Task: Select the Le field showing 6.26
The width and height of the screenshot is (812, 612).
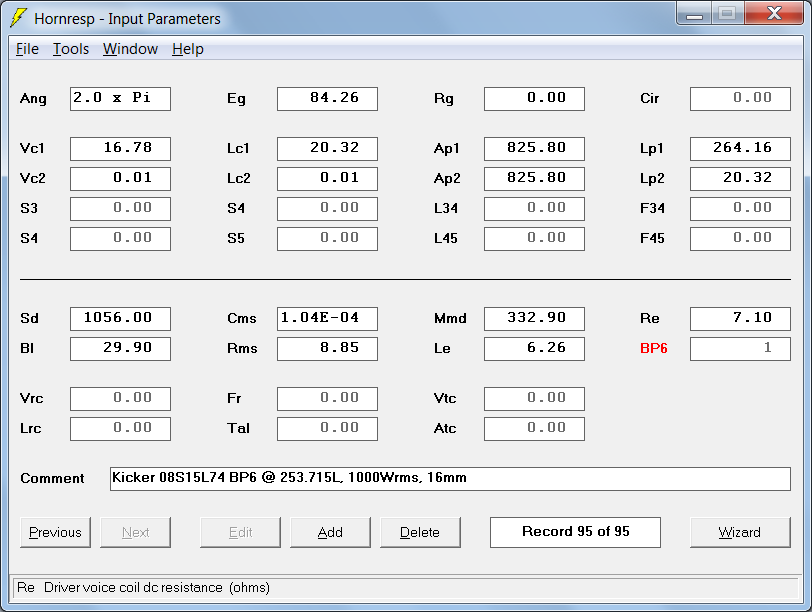Action: 534,349
